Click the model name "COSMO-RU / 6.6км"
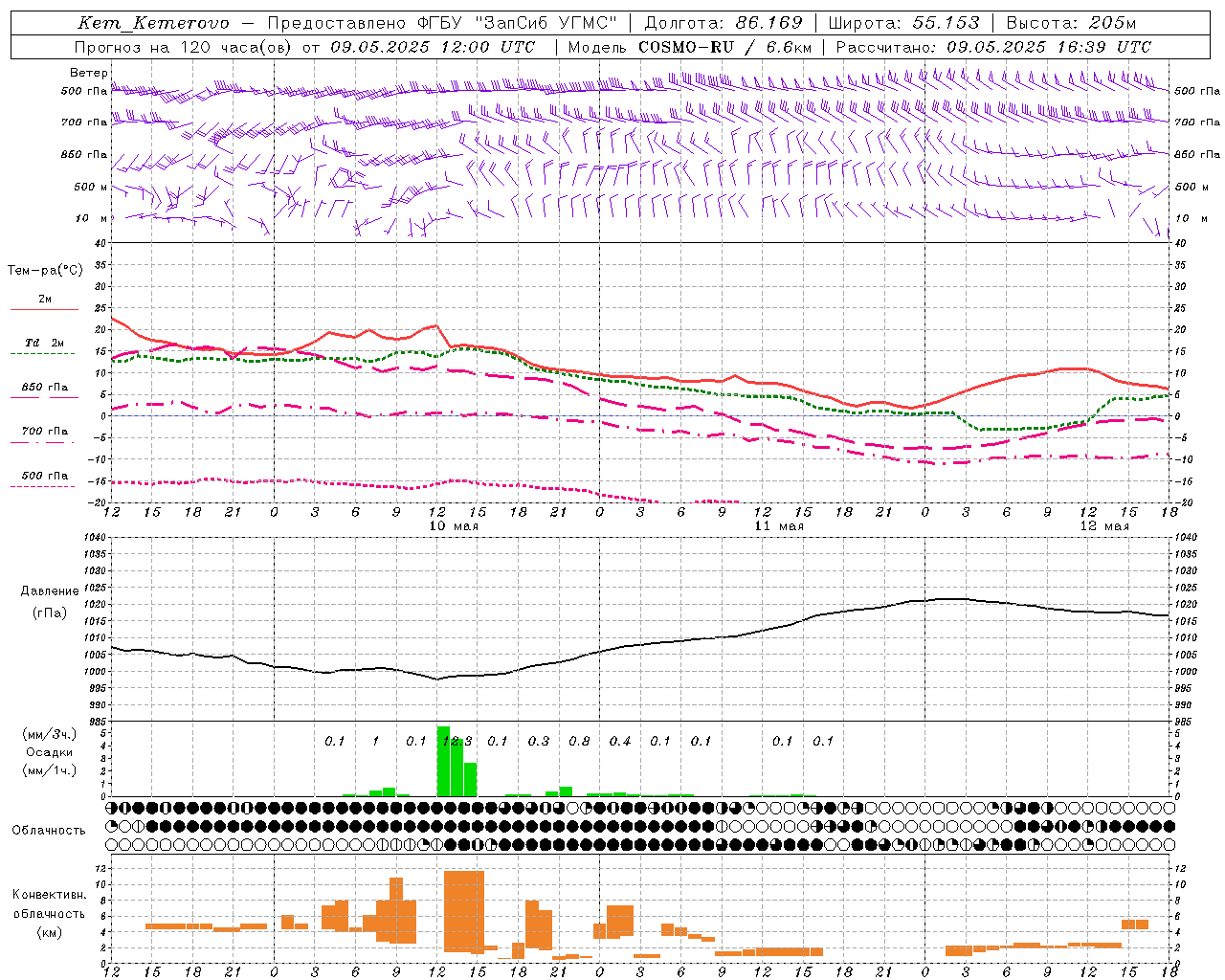Screen dimensions: 1225x980 coord(725,47)
